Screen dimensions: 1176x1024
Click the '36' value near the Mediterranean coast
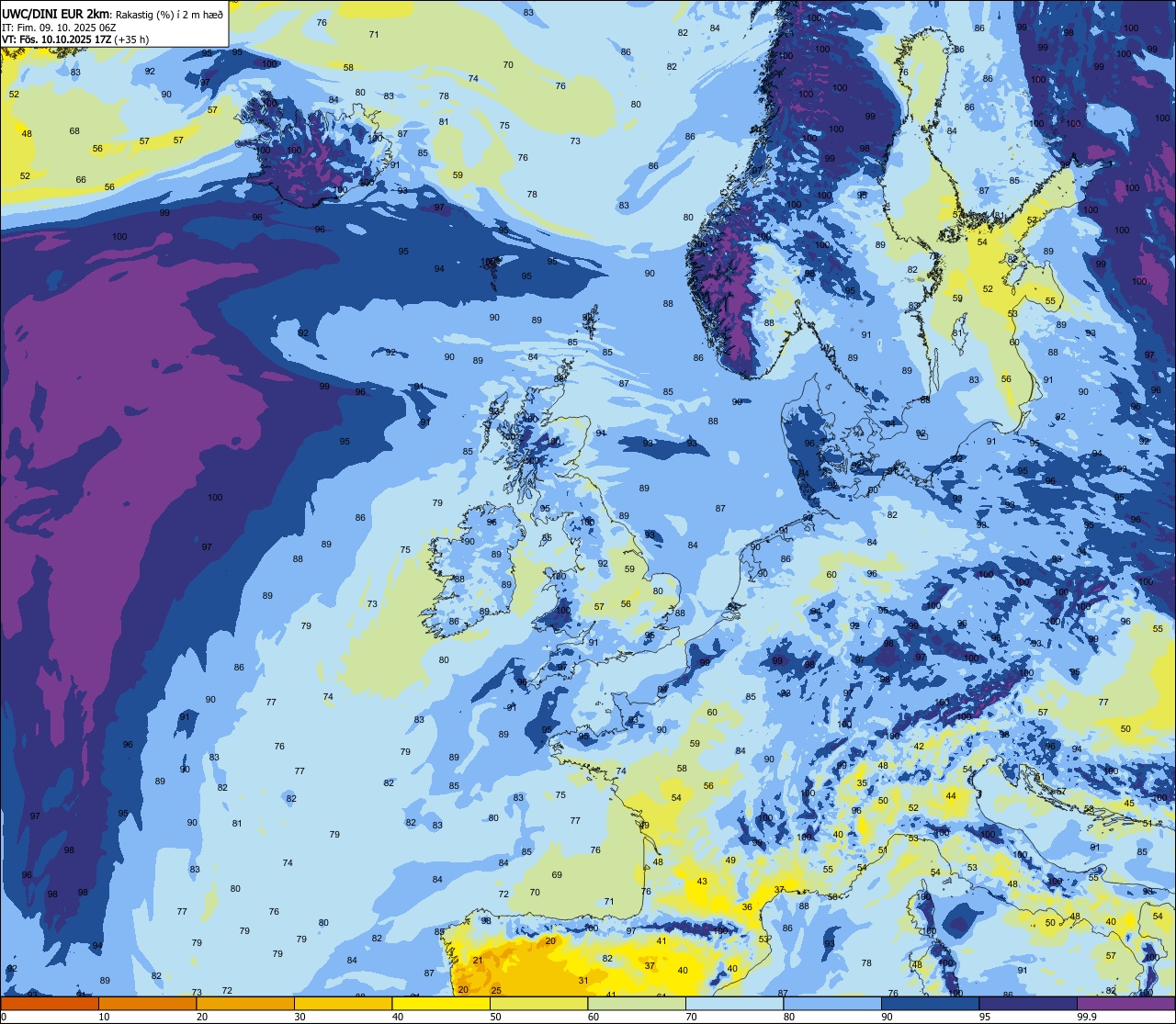pyautogui.click(x=747, y=906)
